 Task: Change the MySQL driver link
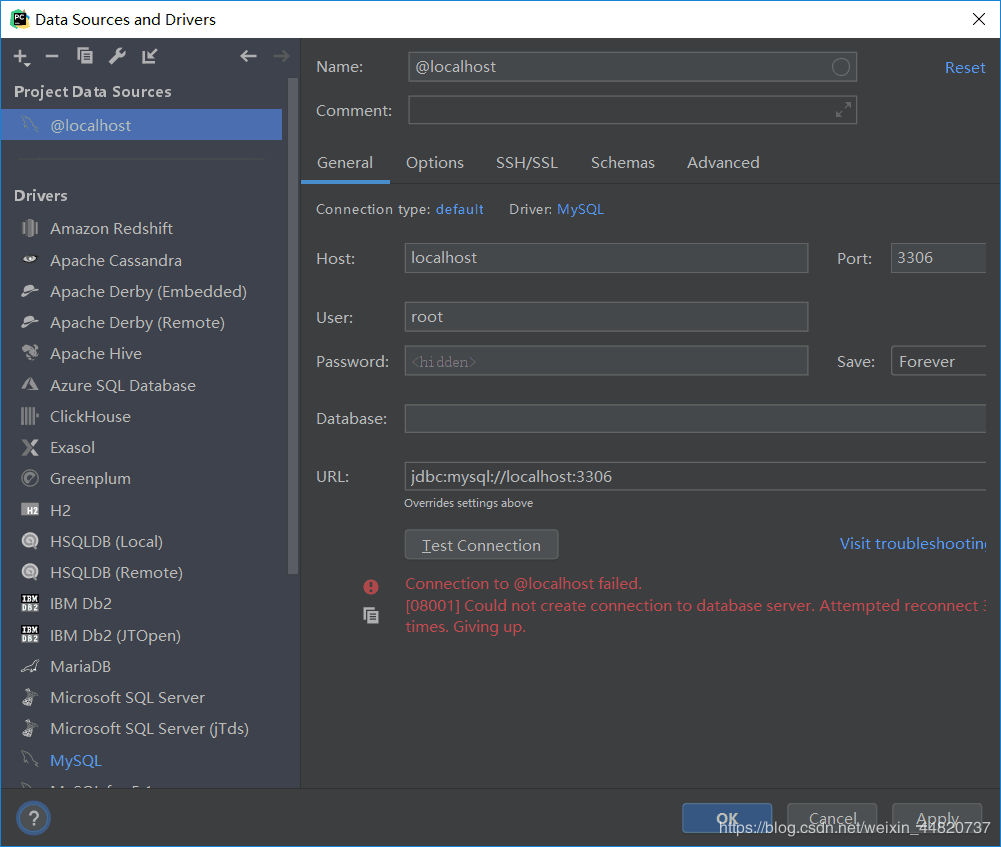point(580,209)
